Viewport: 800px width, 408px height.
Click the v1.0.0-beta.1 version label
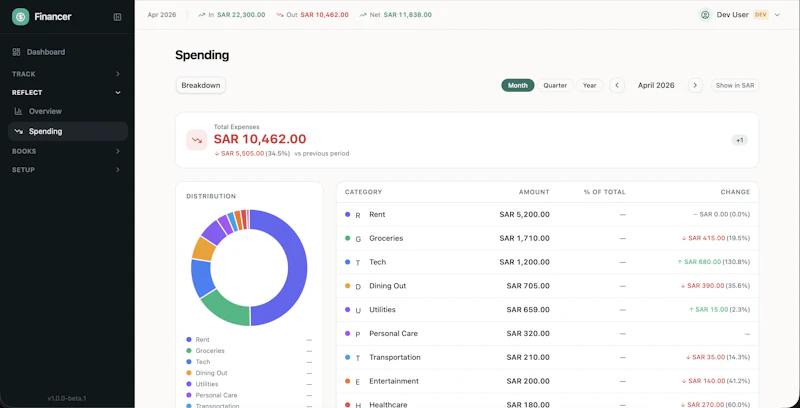(x=67, y=398)
